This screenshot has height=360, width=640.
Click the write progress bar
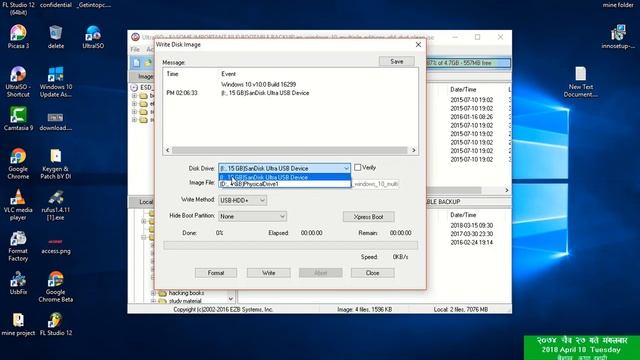pos(291,245)
